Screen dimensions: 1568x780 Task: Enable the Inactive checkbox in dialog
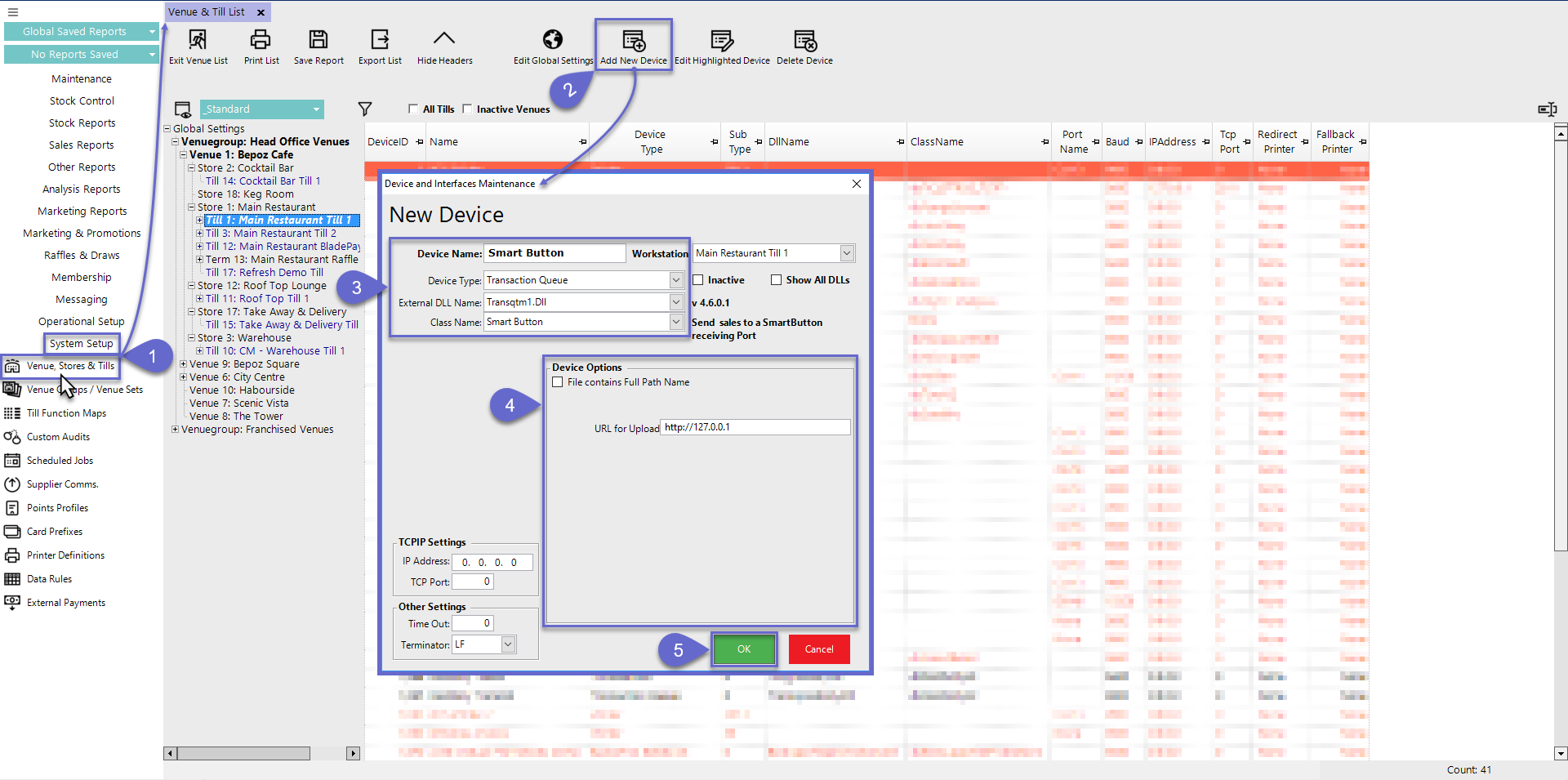coord(698,280)
